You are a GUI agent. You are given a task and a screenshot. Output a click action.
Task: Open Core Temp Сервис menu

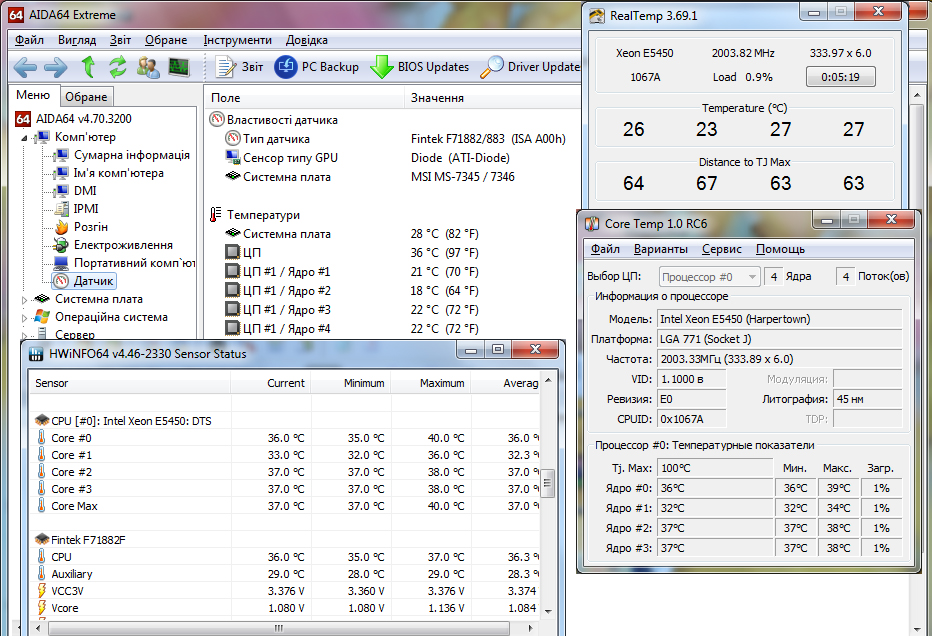tap(722, 249)
